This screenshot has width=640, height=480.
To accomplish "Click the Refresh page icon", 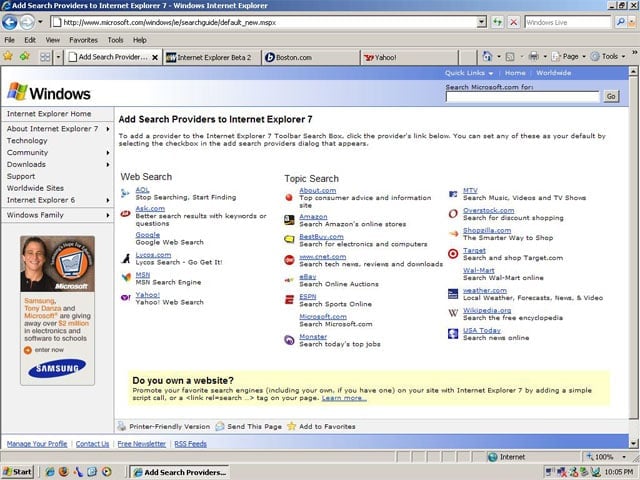I will 497,22.
